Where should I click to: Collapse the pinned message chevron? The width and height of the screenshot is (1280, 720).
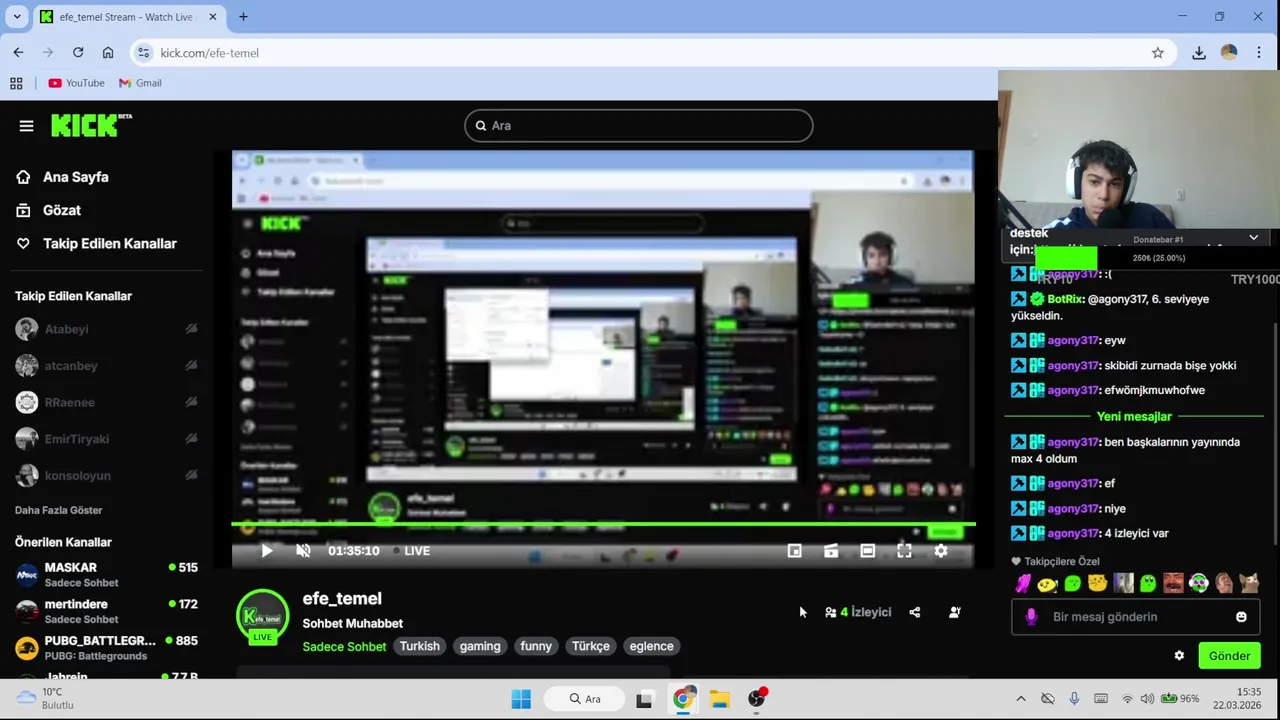(1253, 237)
